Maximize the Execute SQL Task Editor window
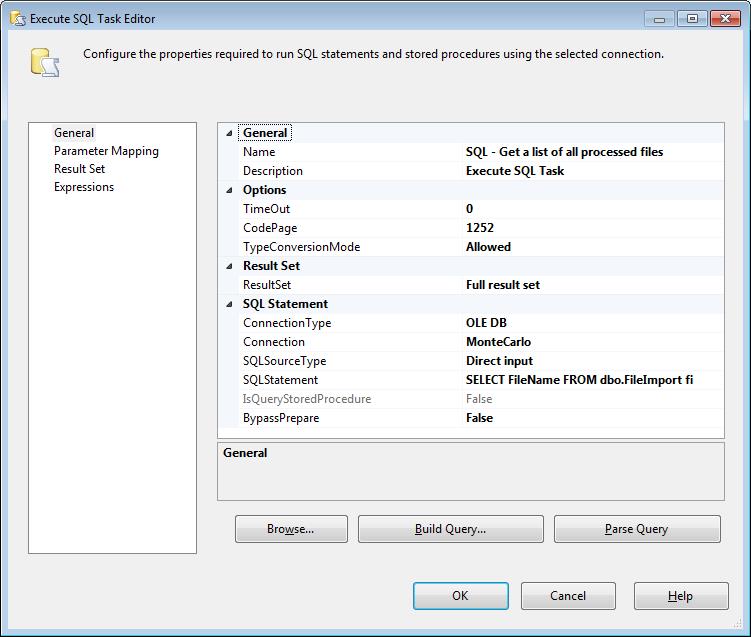 pos(692,19)
